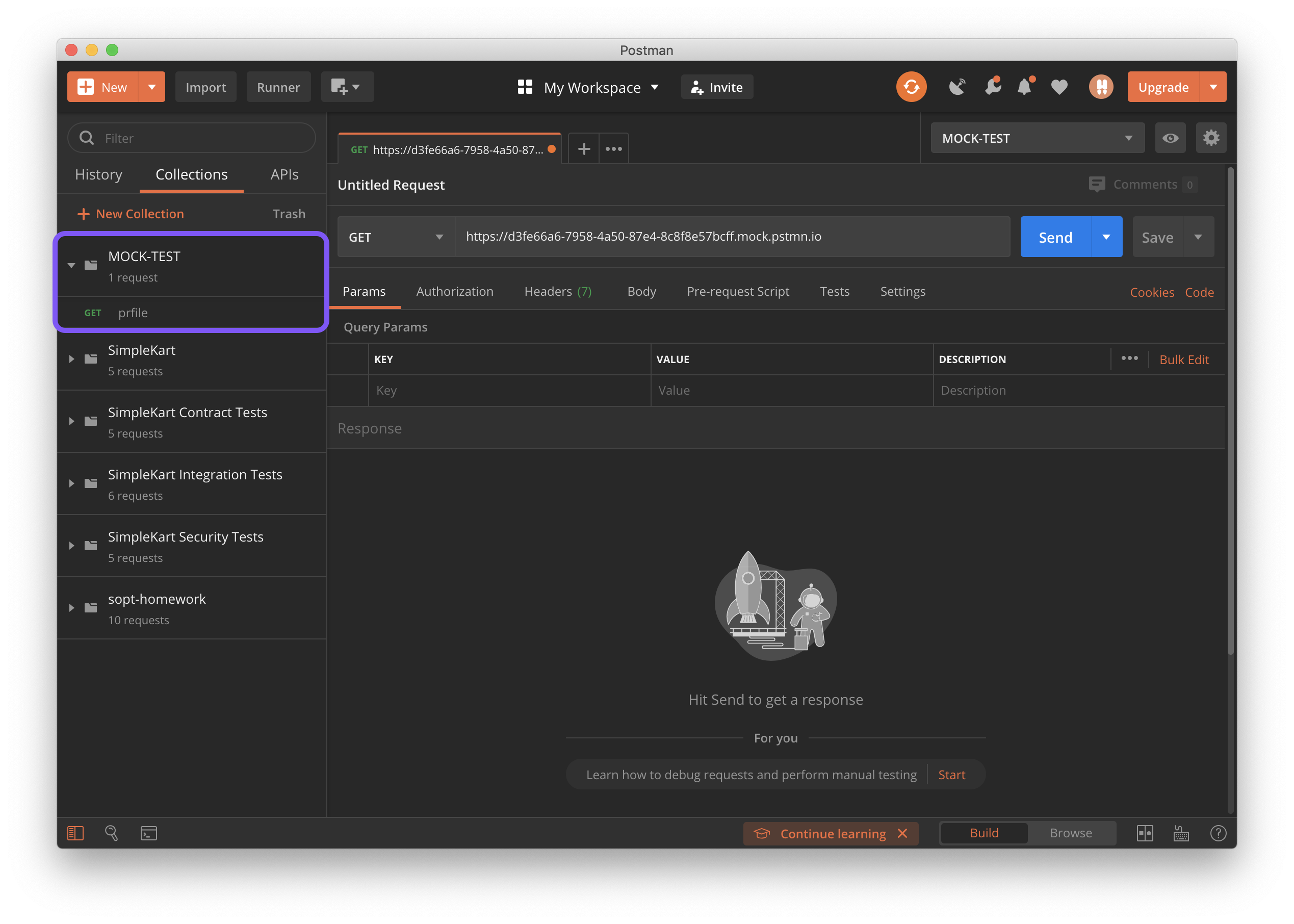Open the notifications bell icon
The image size is (1294, 924).
click(x=1024, y=87)
